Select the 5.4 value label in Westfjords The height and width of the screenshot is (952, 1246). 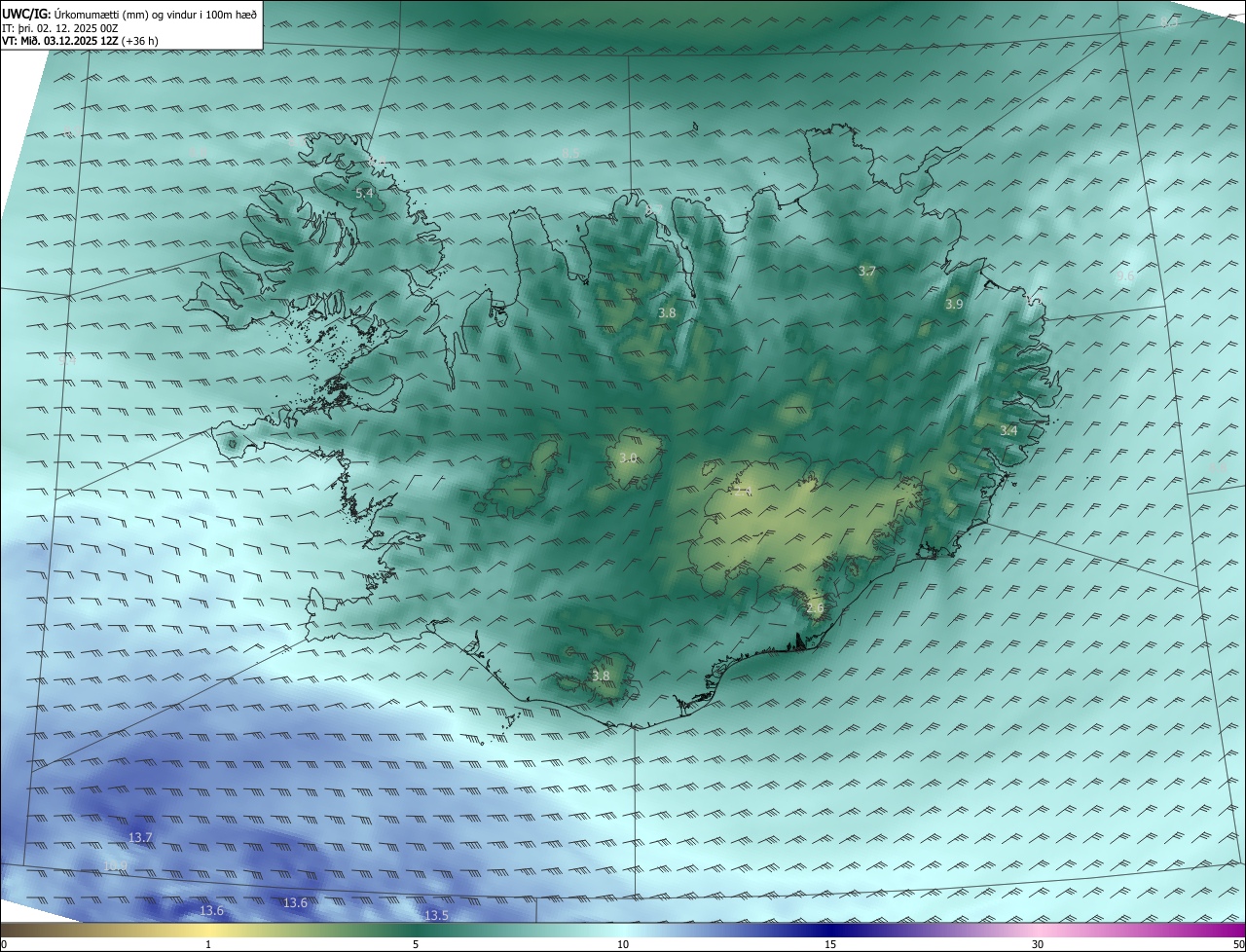364,194
